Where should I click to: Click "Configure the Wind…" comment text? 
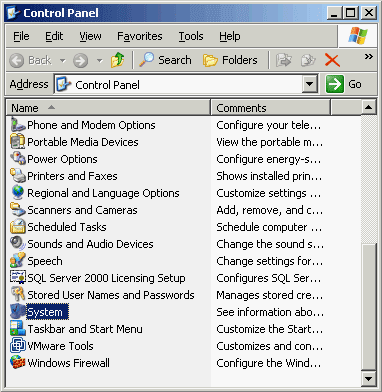tap(269, 363)
